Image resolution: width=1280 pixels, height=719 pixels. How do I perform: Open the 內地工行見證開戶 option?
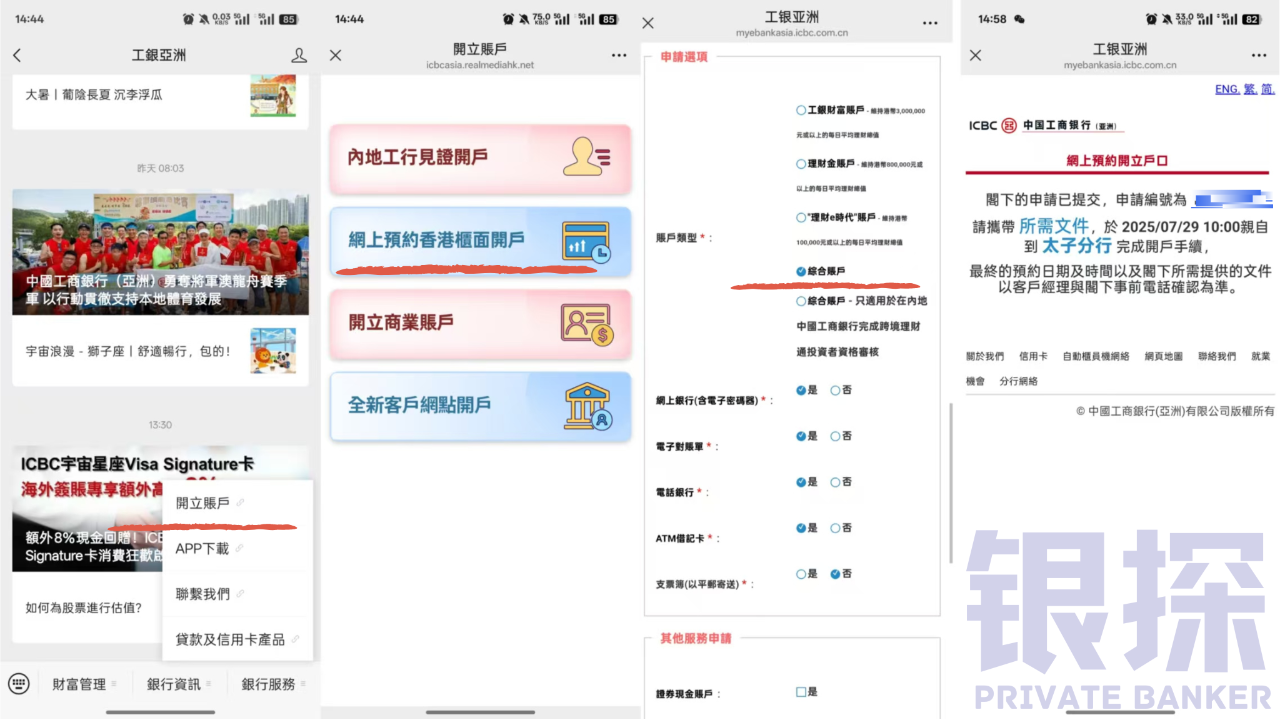[x=481, y=158]
